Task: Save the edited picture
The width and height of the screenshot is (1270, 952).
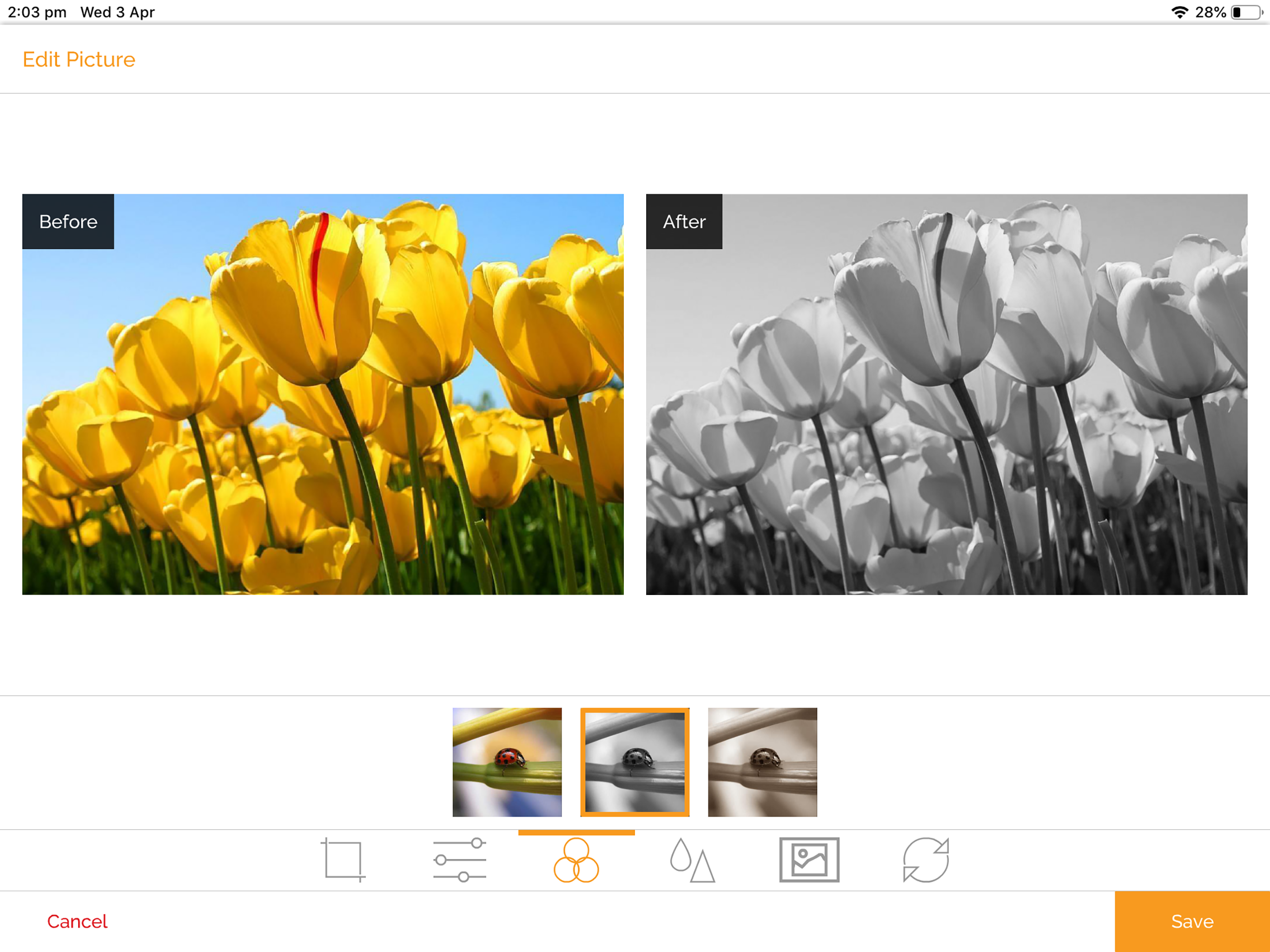Action: tap(1192, 921)
